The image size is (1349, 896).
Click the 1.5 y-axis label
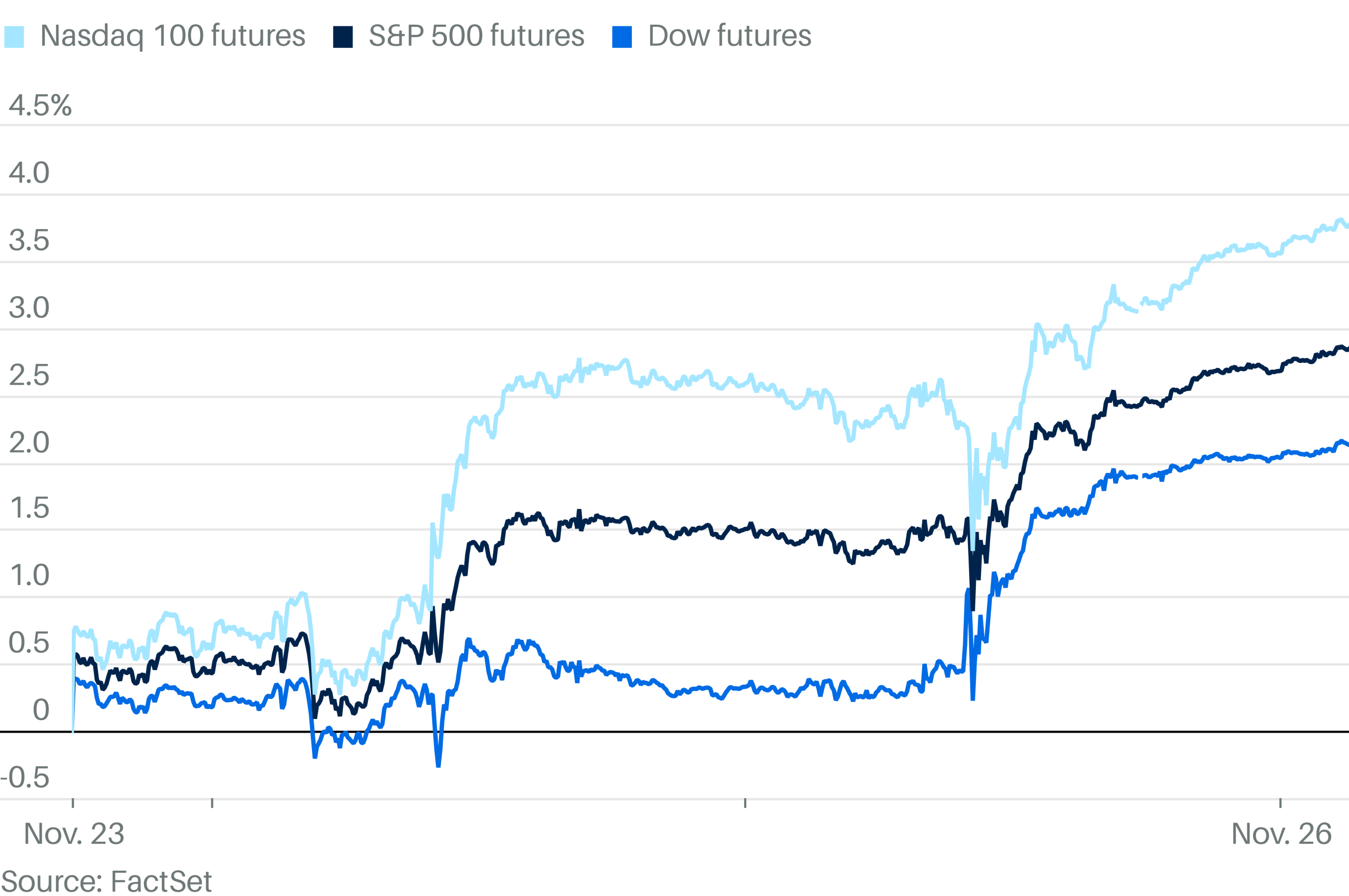[29, 507]
